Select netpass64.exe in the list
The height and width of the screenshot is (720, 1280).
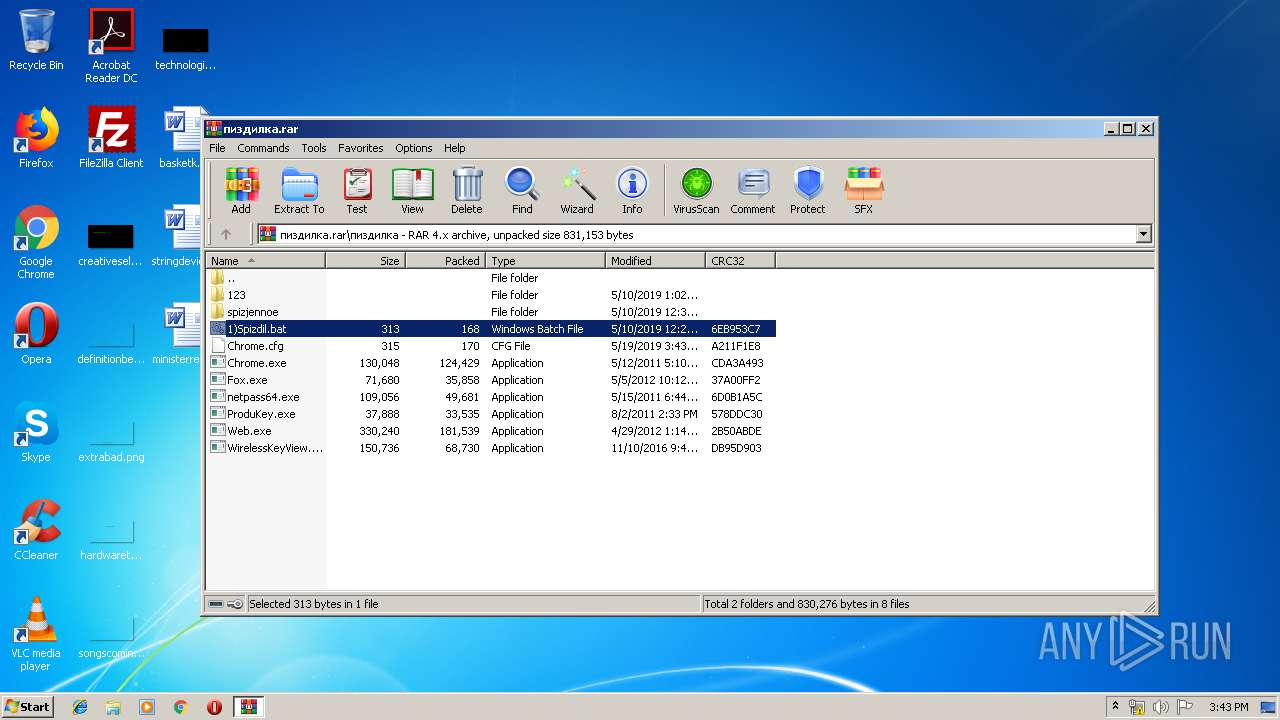491,397
